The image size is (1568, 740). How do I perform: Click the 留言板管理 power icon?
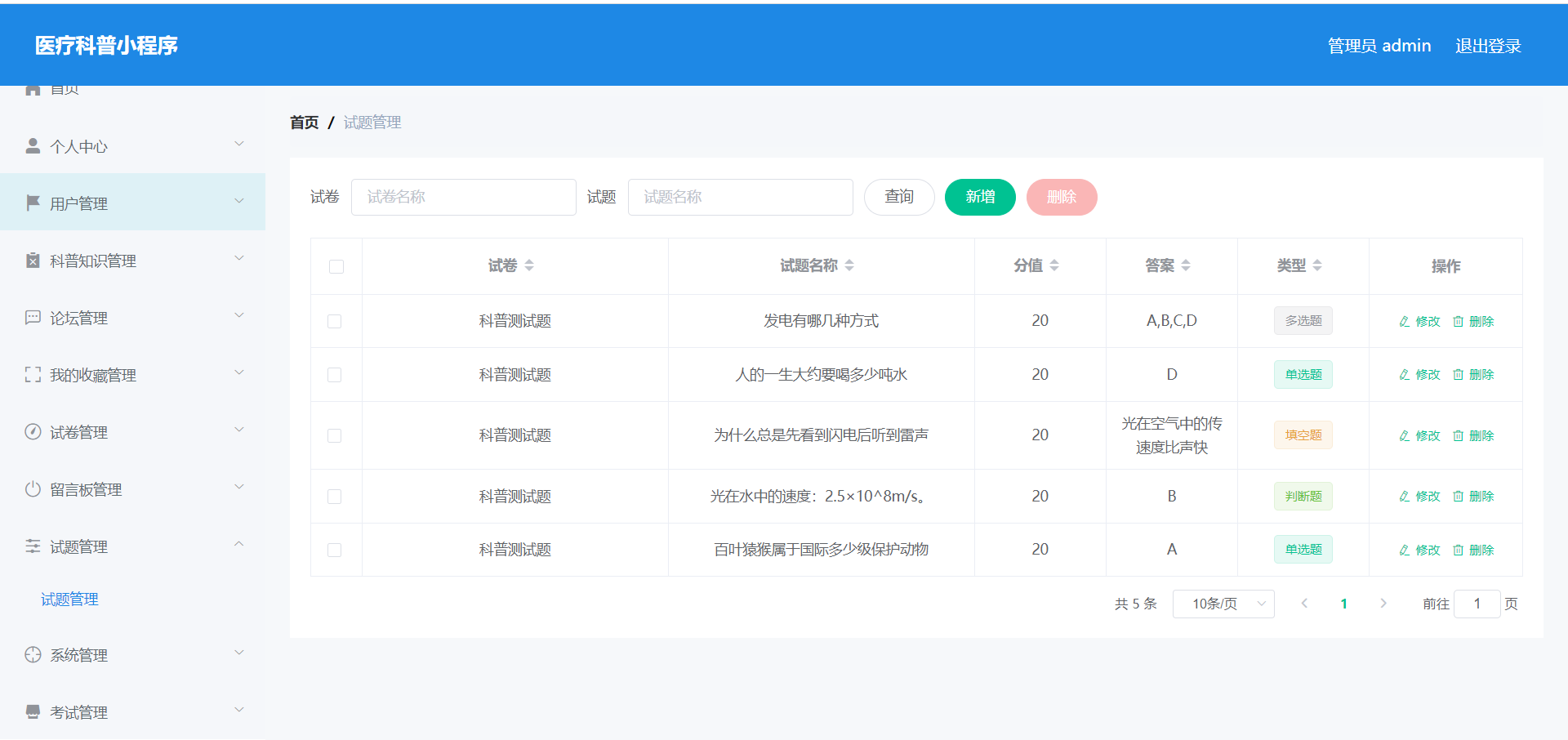(x=33, y=488)
